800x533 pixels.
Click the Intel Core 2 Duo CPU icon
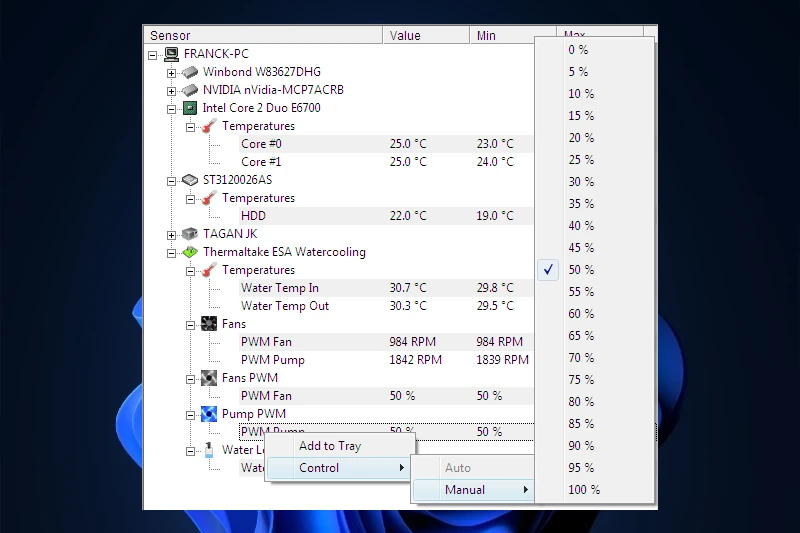(x=190, y=108)
